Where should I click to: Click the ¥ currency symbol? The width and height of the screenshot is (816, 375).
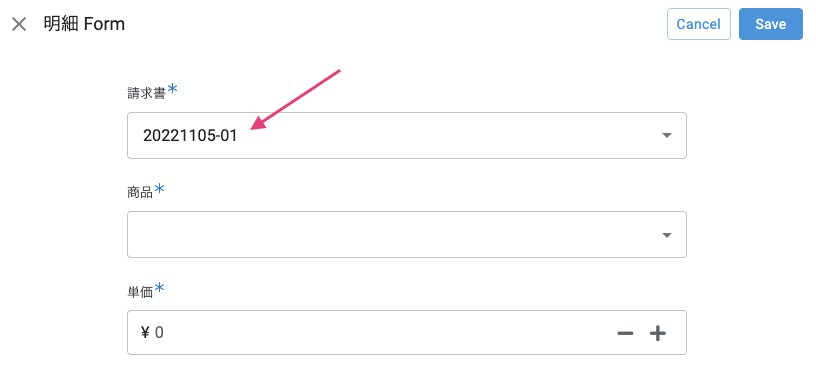145,333
